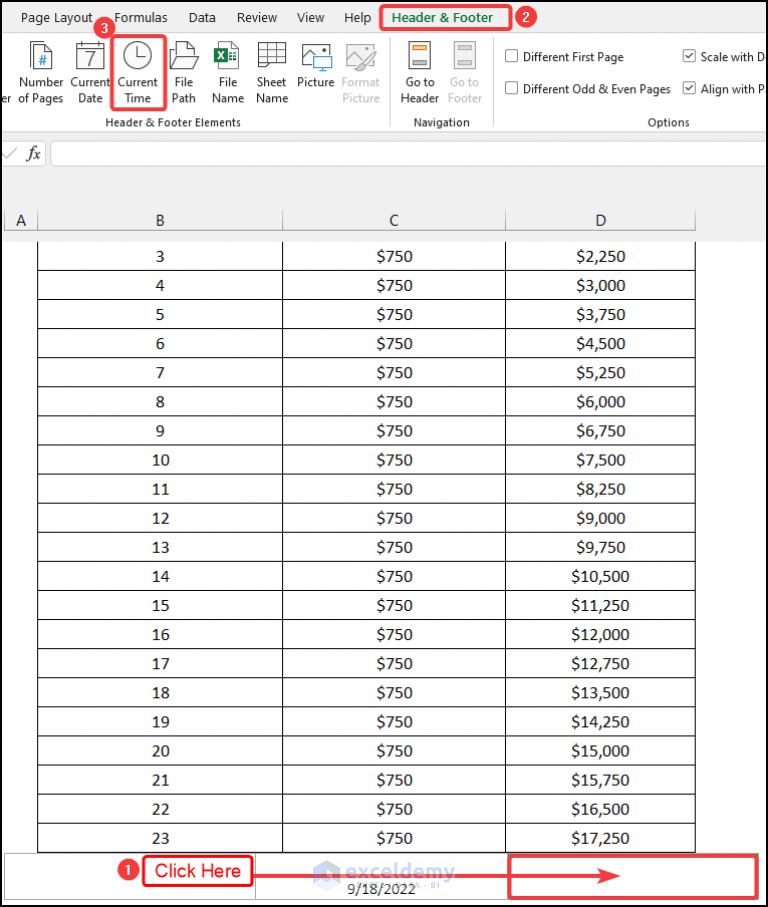This screenshot has width=768, height=907.
Task: Select column B cell containing 3
Action: (x=160, y=256)
